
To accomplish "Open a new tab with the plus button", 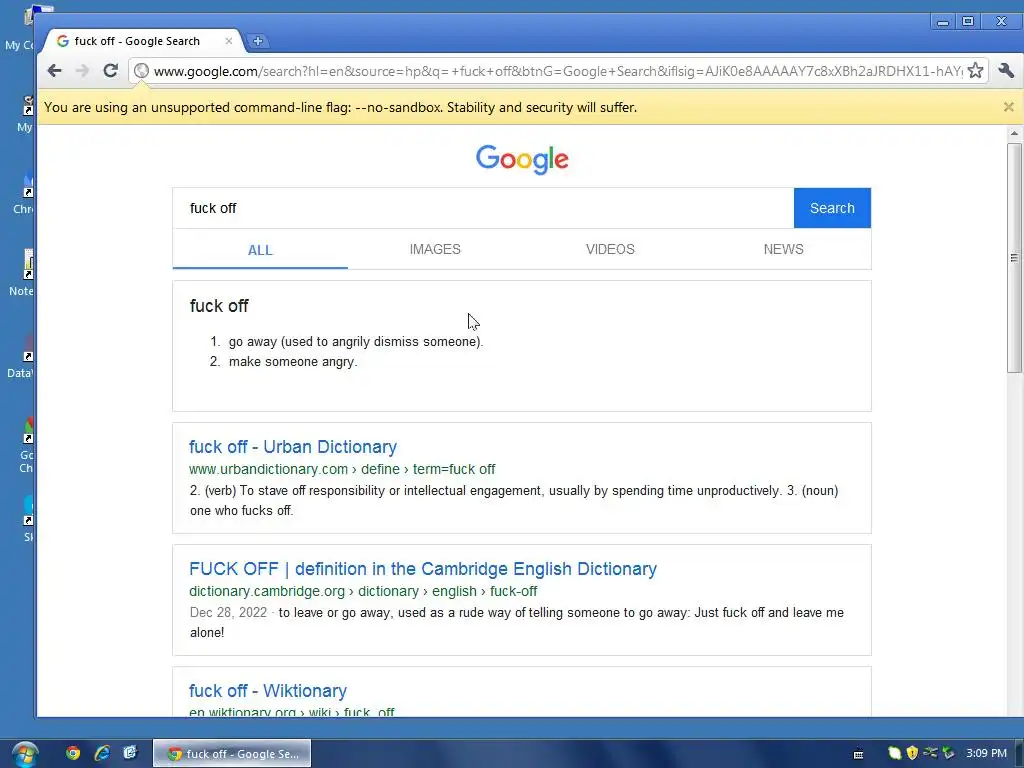I will click(x=258, y=41).
